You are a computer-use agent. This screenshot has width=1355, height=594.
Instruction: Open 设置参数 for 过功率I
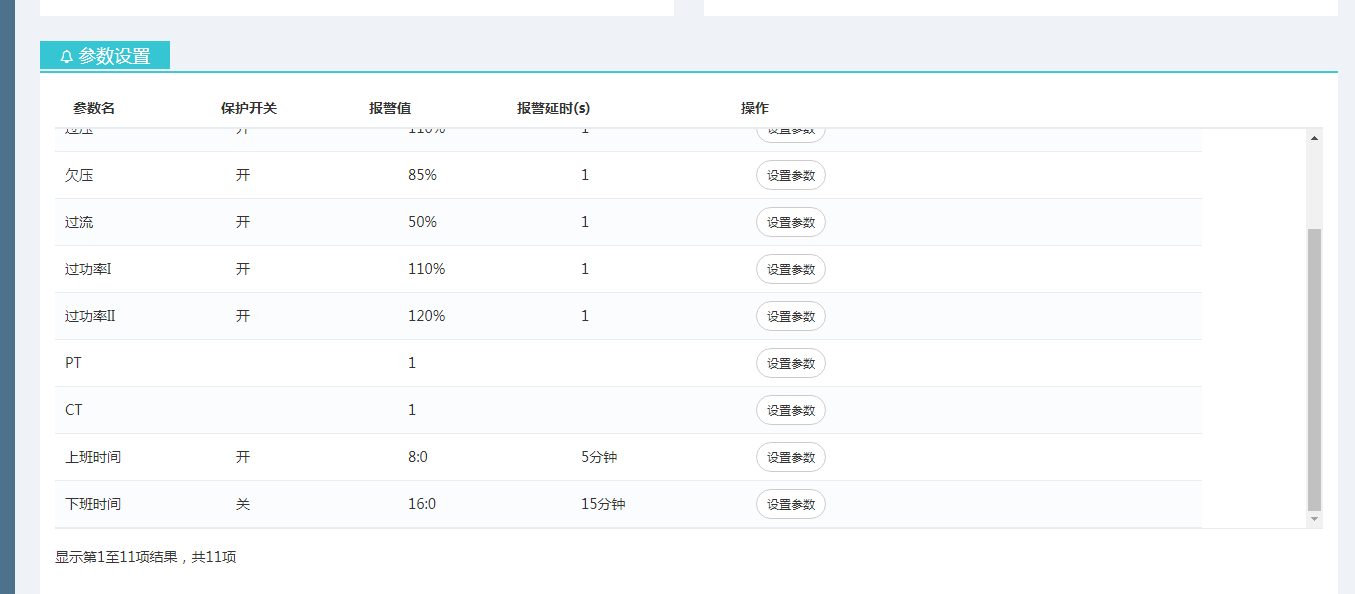[x=790, y=269]
